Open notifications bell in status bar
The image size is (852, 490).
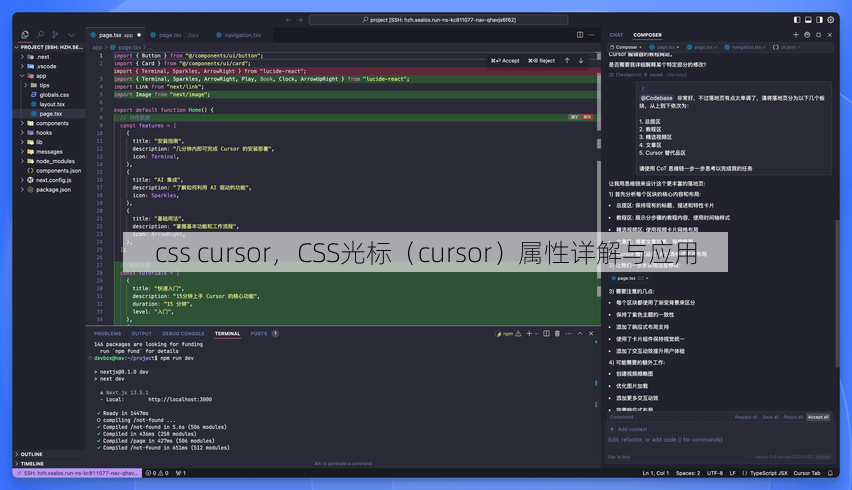pos(830,473)
